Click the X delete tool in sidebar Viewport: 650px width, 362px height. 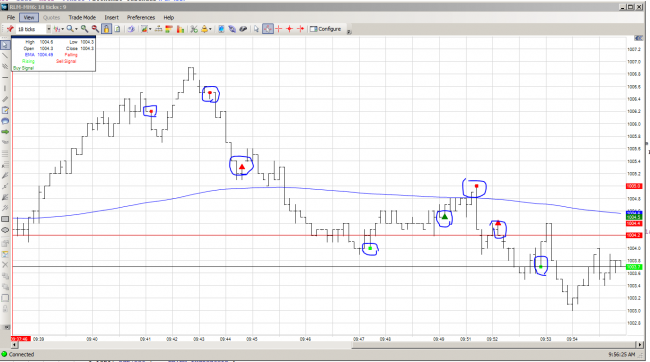[5, 265]
